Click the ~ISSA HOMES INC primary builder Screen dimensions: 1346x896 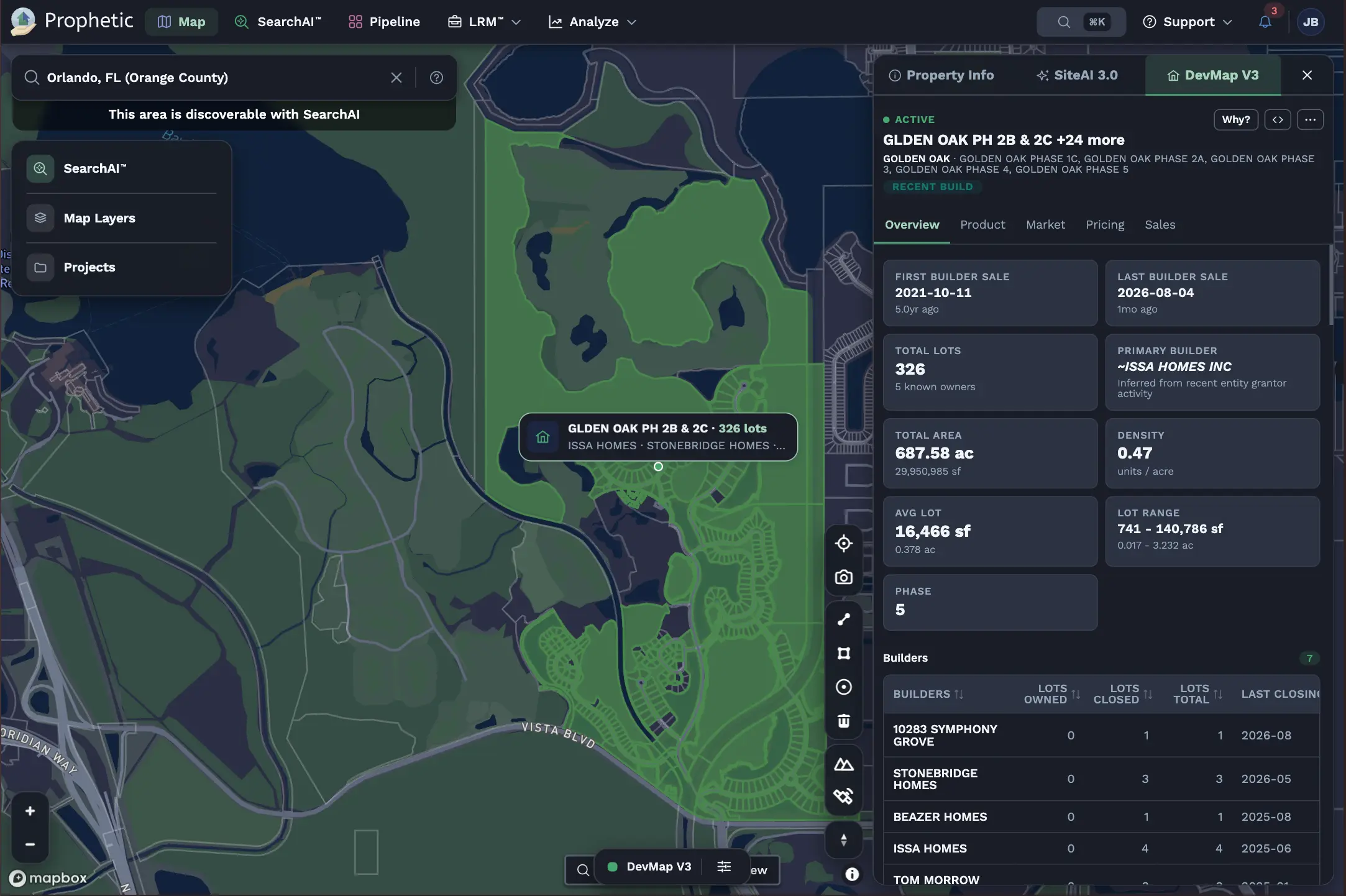pyautogui.click(x=1174, y=367)
